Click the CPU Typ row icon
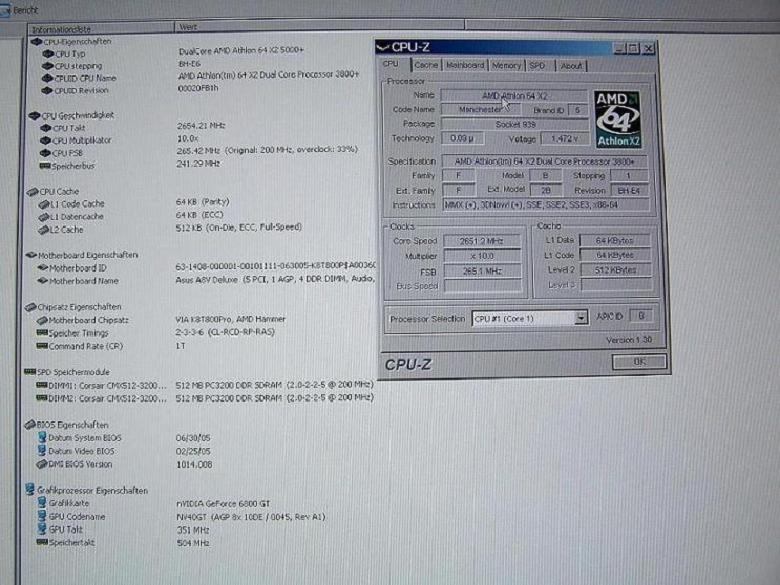780x585 pixels. click(x=48, y=54)
